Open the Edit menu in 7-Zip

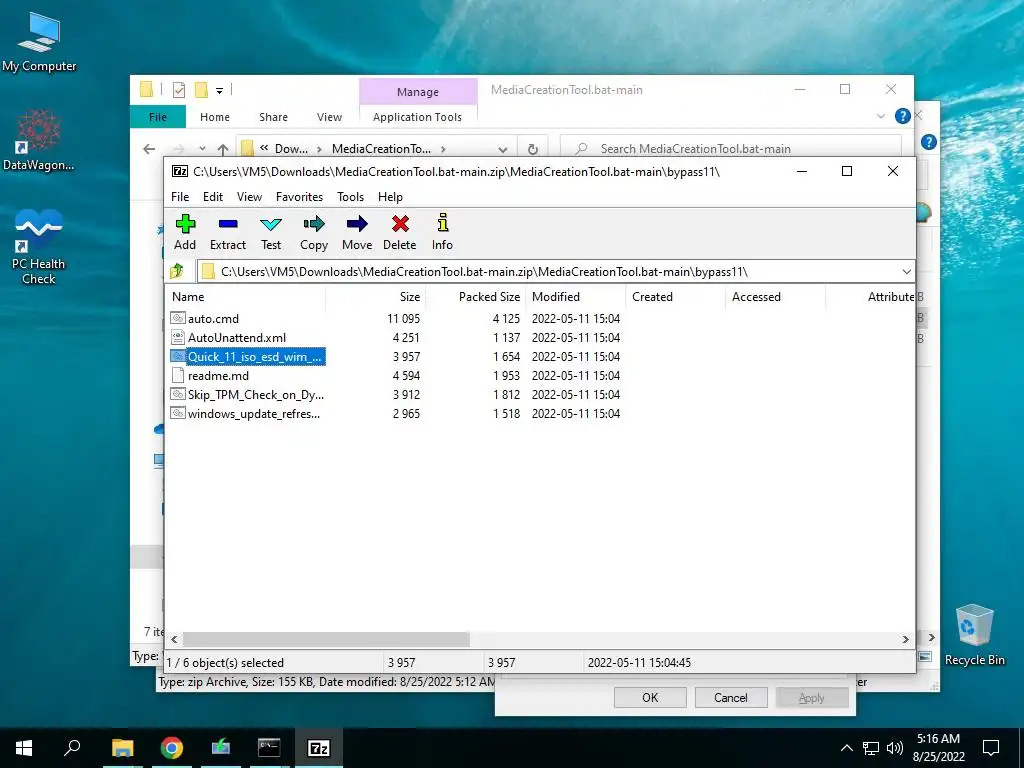(x=213, y=197)
